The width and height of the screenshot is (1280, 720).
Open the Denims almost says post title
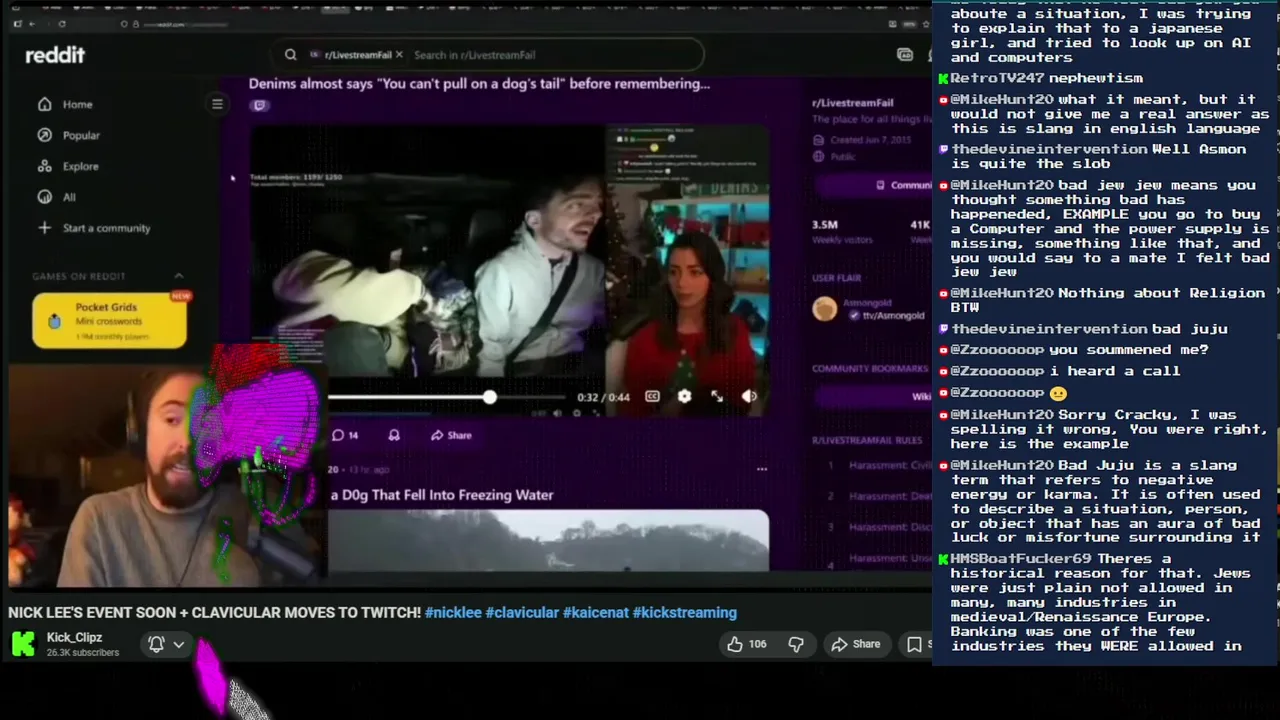point(479,84)
